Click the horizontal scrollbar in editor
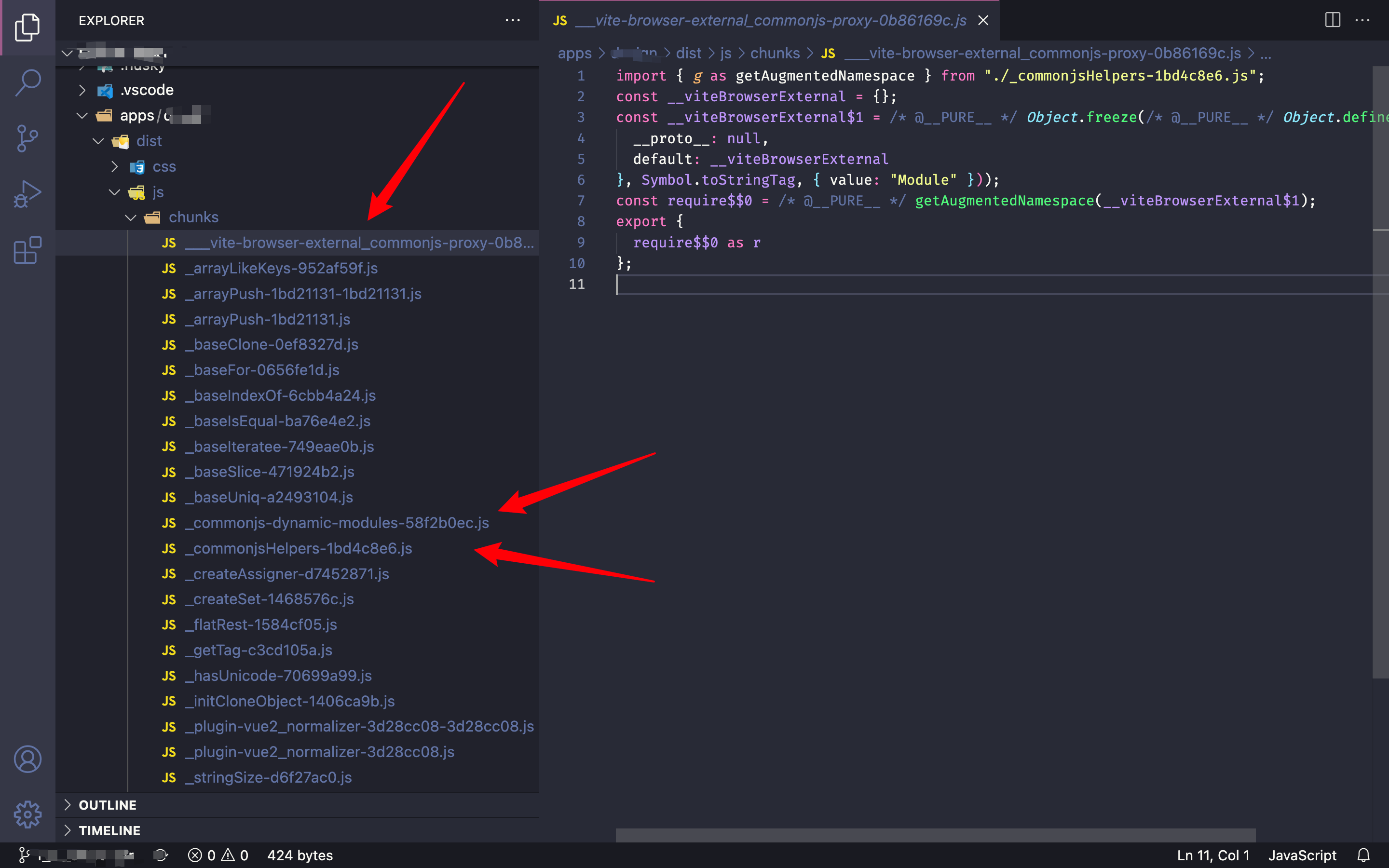1389x868 pixels. [x=936, y=835]
